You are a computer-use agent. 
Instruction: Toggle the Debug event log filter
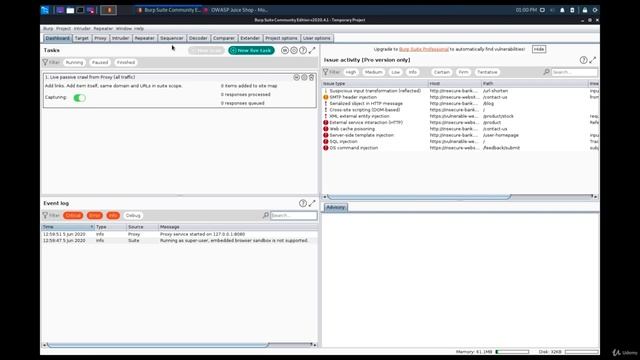(133, 215)
